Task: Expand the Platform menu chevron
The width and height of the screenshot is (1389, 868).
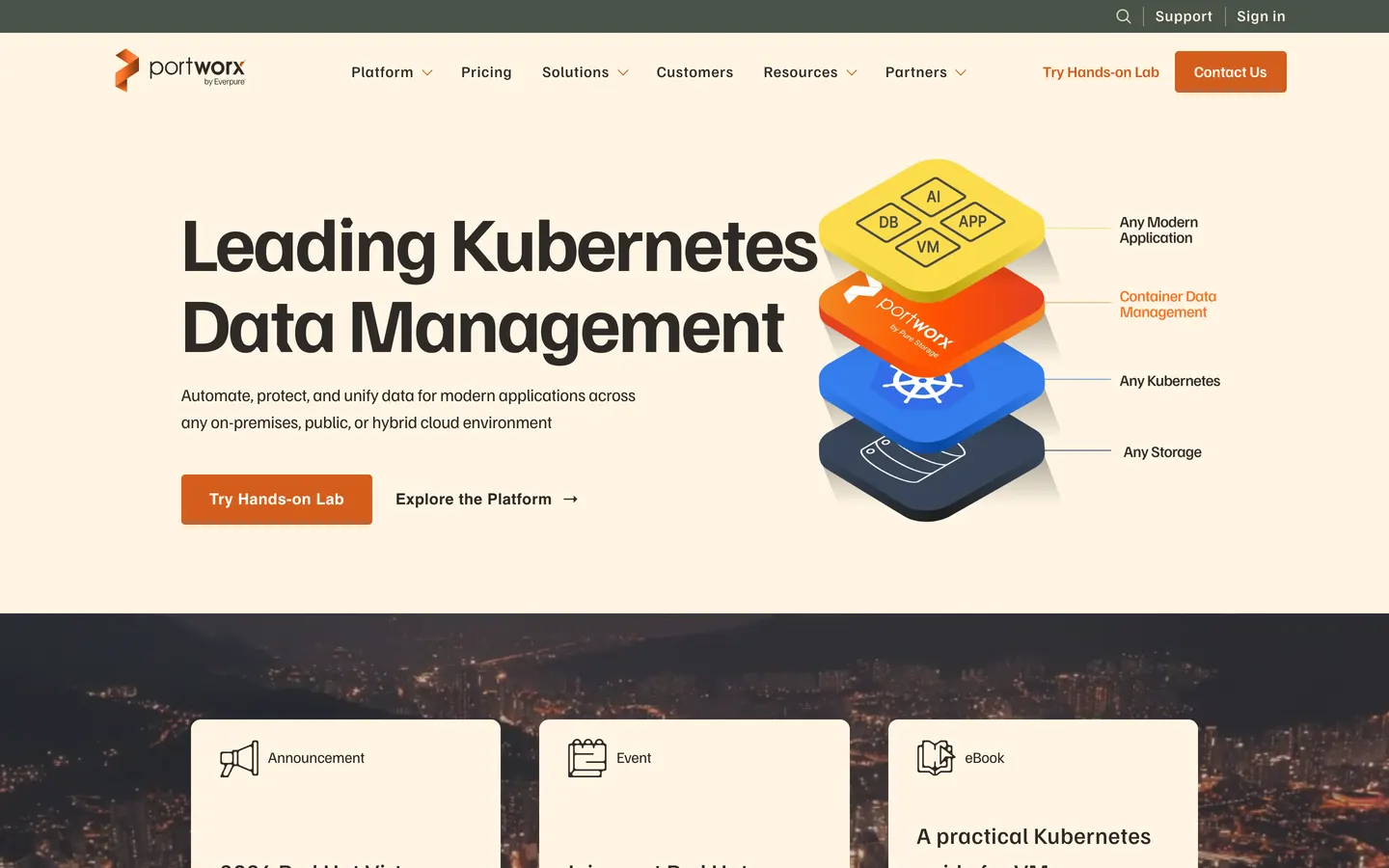Action: pyautogui.click(x=427, y=72)
